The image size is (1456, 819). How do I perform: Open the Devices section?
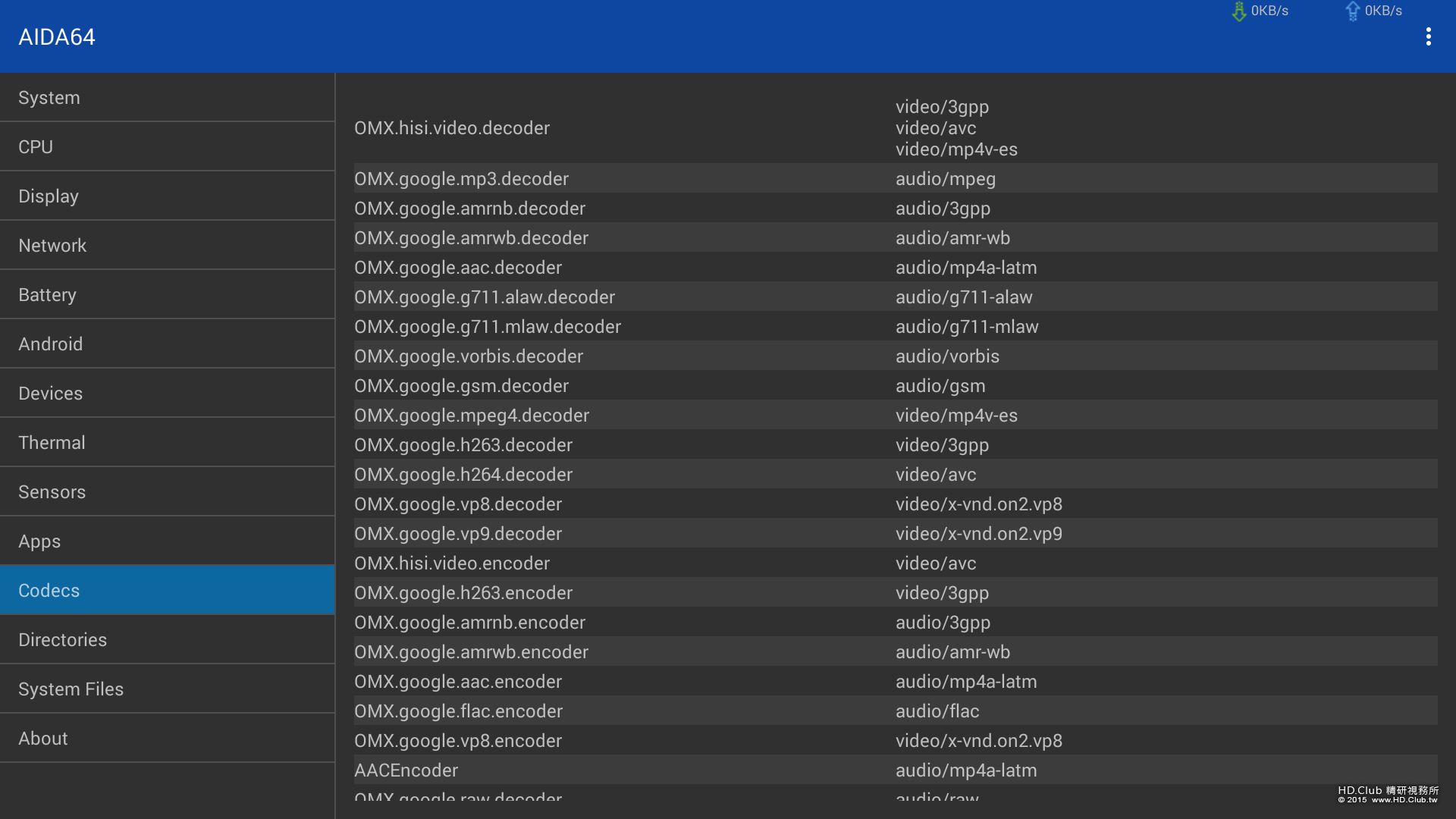pos(167,394)
